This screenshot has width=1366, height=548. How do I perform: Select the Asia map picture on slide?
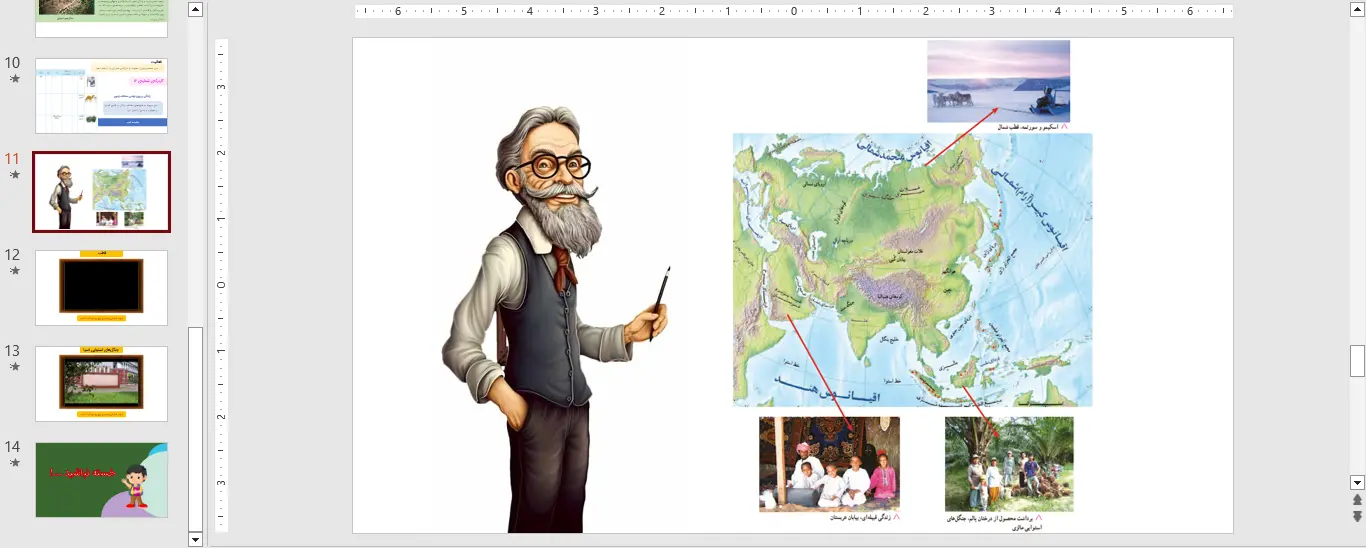point(912,270)
